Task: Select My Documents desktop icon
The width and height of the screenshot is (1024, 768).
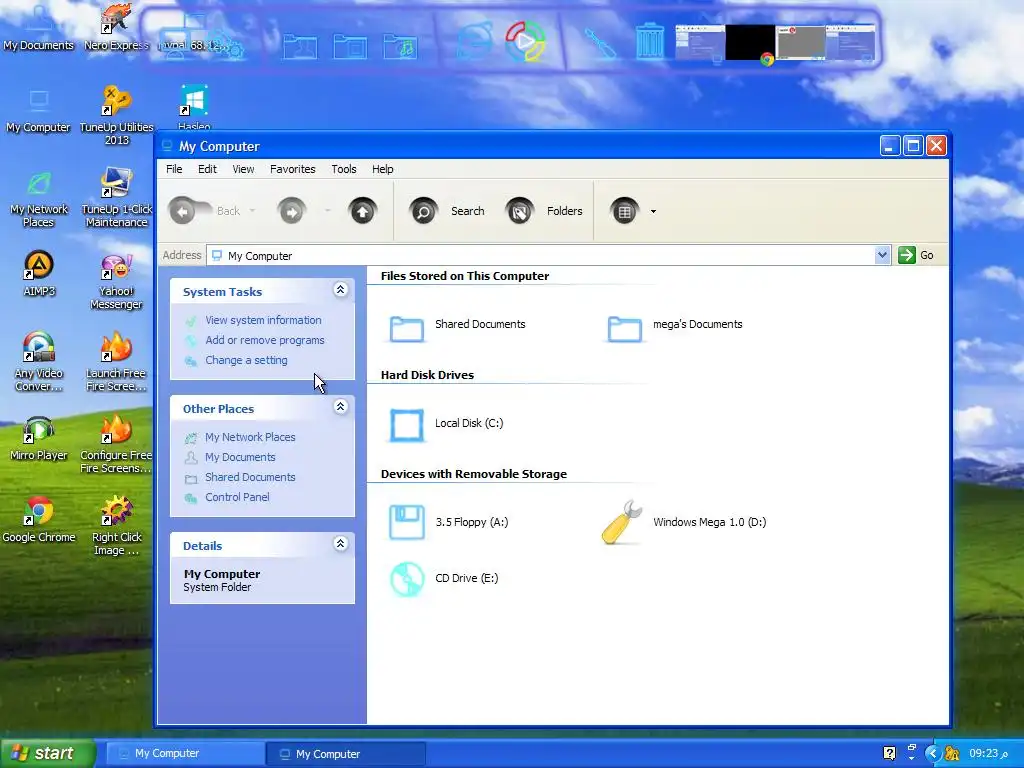Action: point(39,28)
